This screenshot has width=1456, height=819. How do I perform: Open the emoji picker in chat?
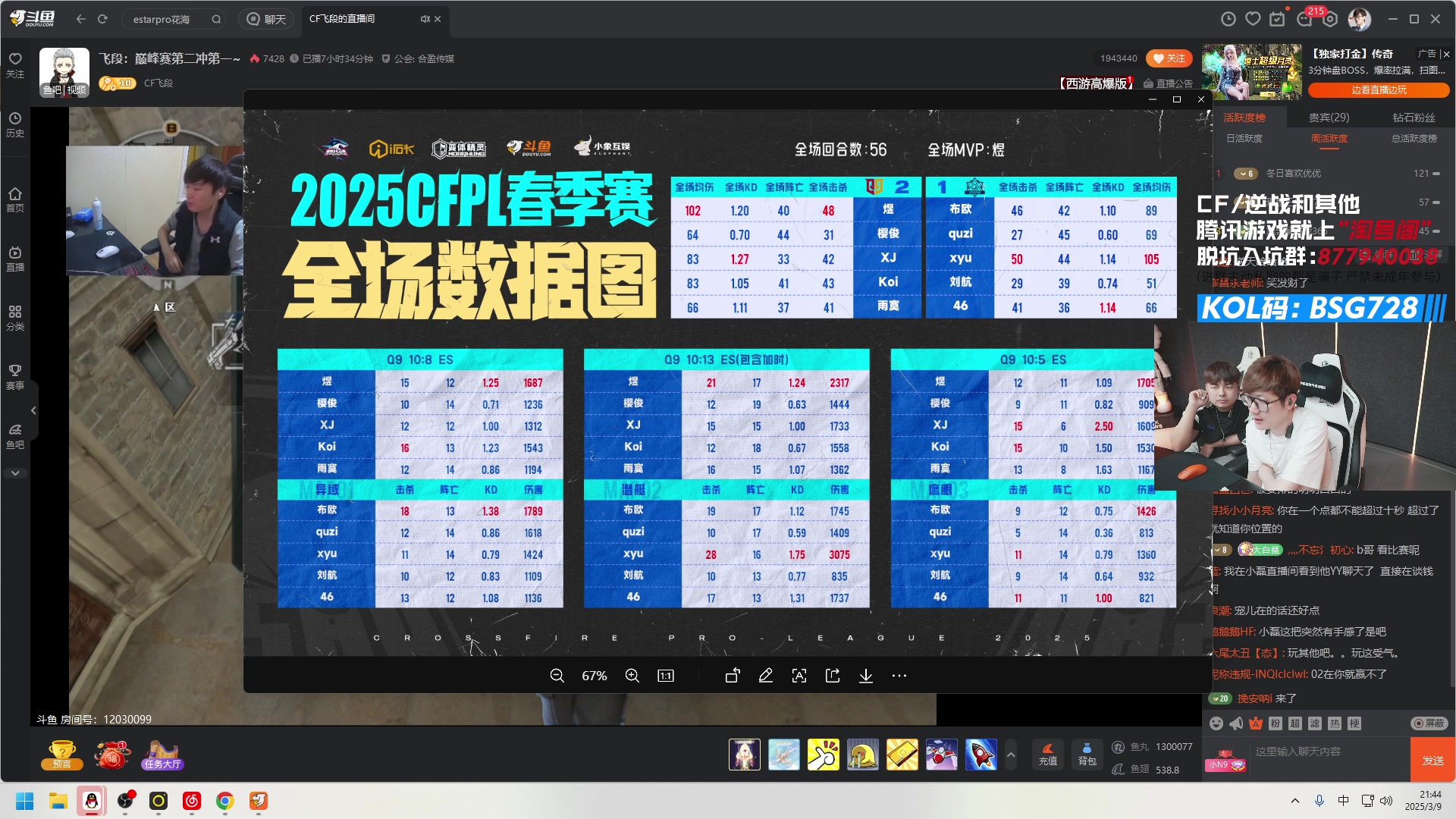point(1216,723)
